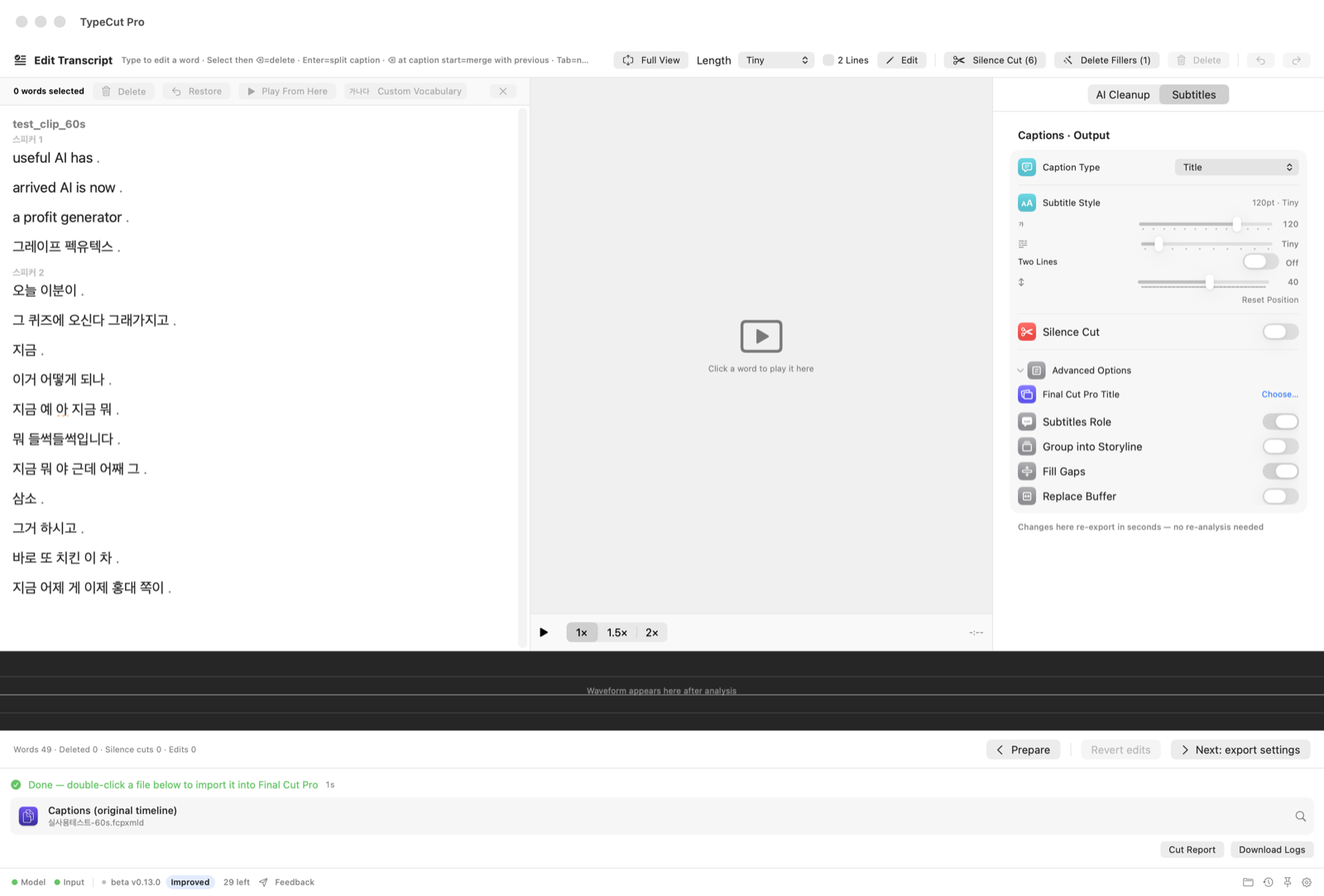Viewport: 1324px width, 896px height.
Task: Click the Captions fcpxmld file icon
Action: pos(28,817)
